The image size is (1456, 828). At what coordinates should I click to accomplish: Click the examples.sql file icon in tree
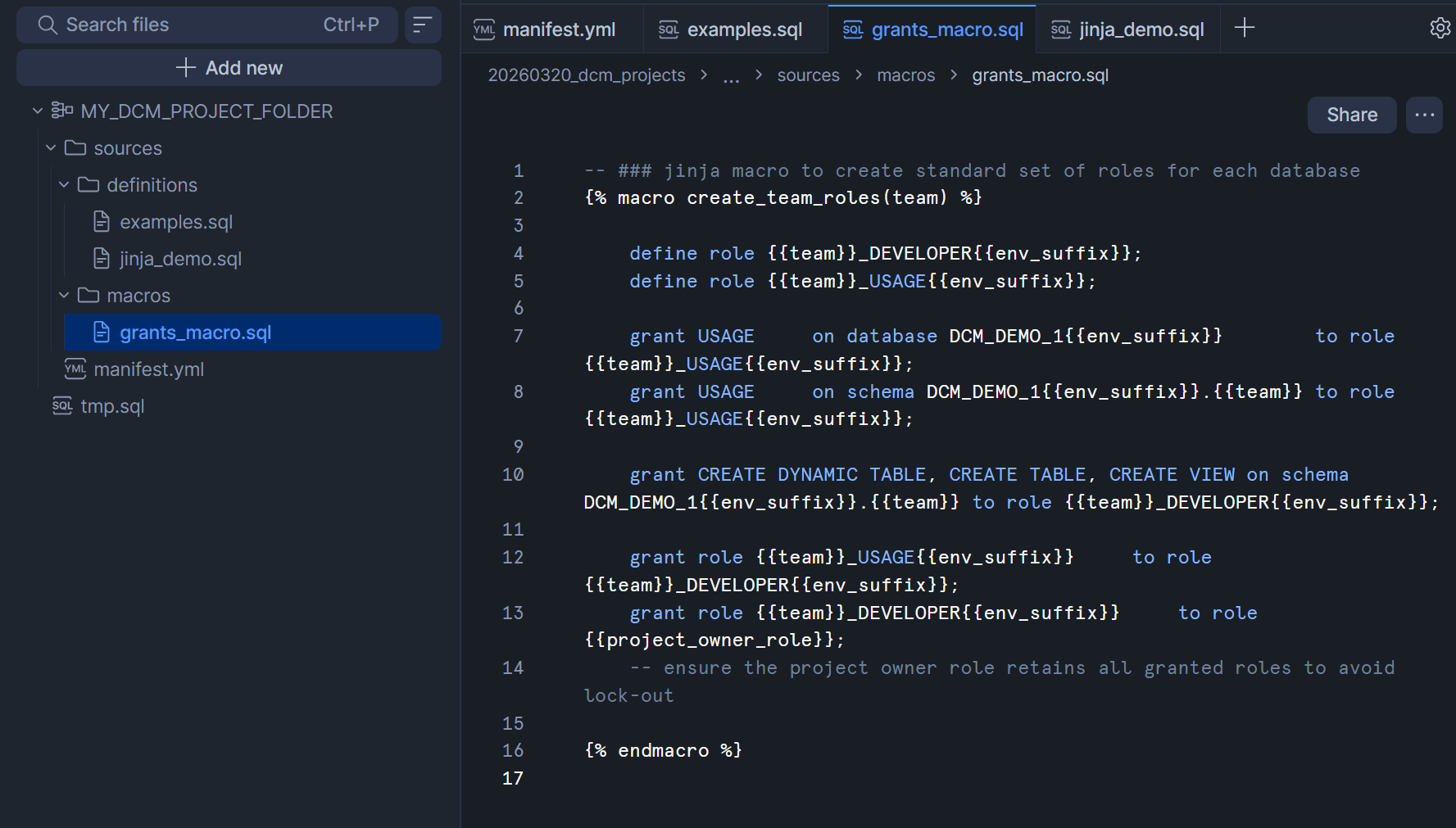[102, 222]
